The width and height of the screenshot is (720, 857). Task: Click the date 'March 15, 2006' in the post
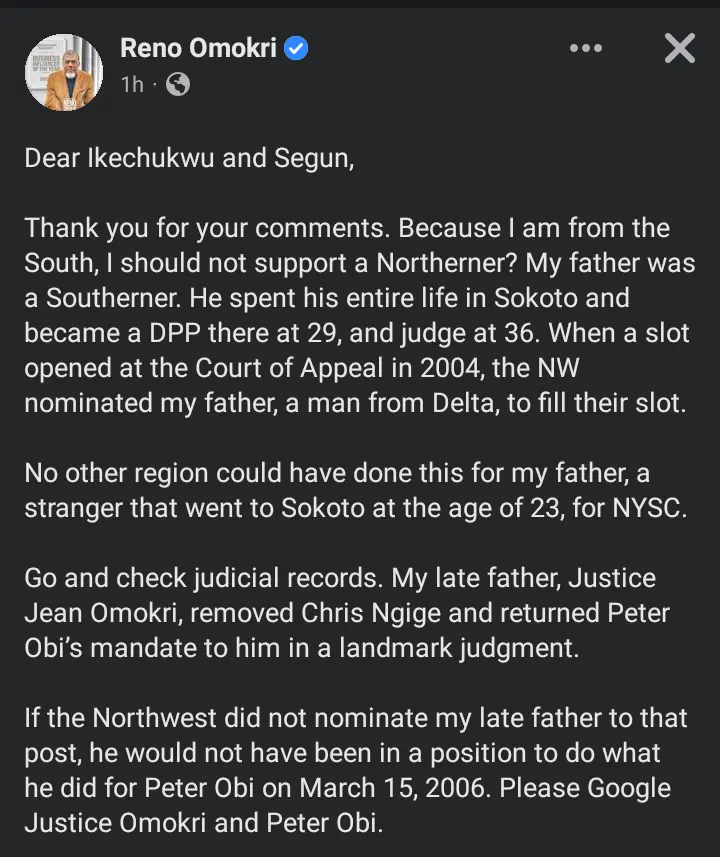(x=394, y=788)
